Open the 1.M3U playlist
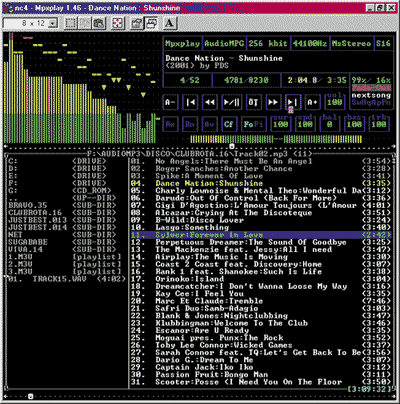 pyautogui.click(x=64, y=257)
